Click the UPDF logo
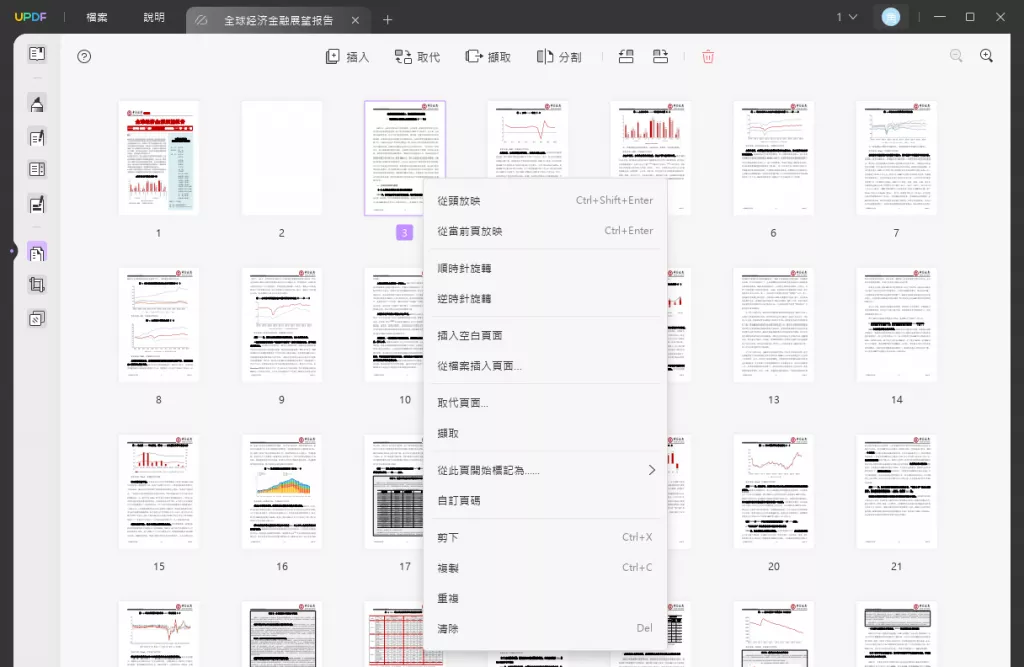This screenshot has height=667, width=1024. (x=31, y=17)
